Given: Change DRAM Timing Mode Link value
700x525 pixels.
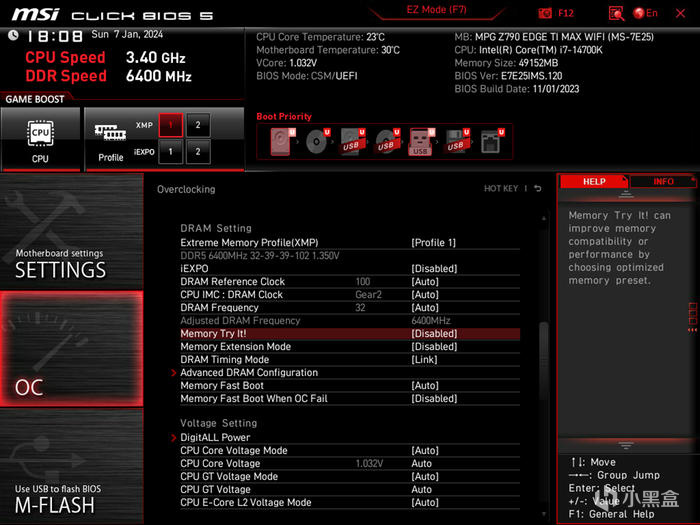Looking at the screenshot, I should point(424,359).
